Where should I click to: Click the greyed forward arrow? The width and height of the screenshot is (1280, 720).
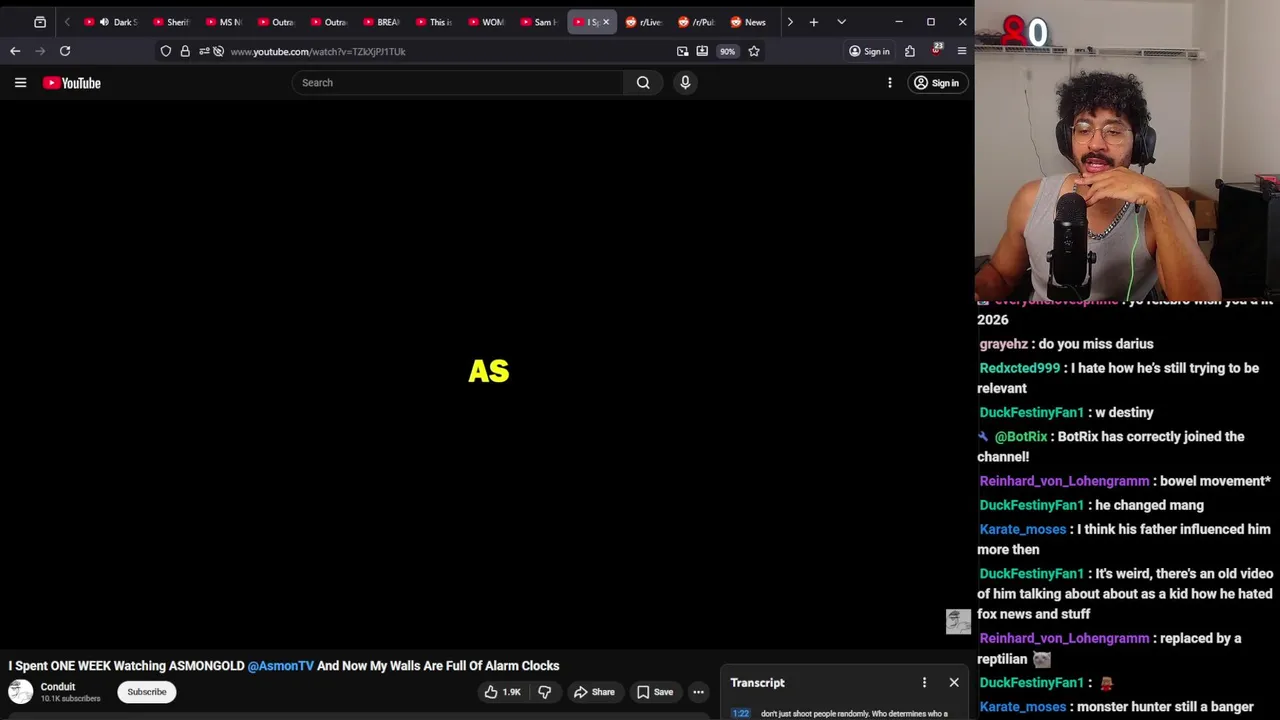click(40, 51)
